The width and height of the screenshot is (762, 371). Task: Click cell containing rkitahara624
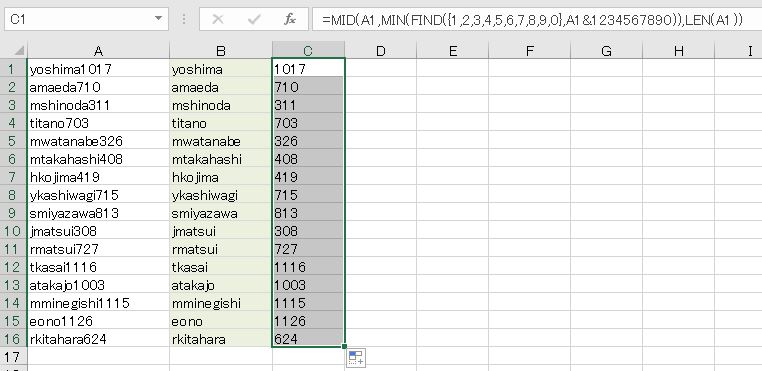[x=98, y=339]
